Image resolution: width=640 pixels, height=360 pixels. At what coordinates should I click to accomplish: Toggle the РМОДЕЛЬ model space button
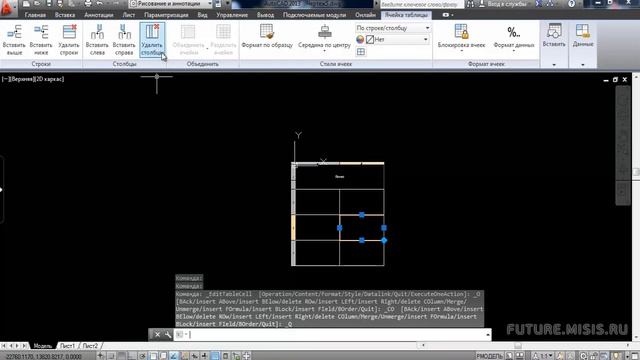coord(489,356)
